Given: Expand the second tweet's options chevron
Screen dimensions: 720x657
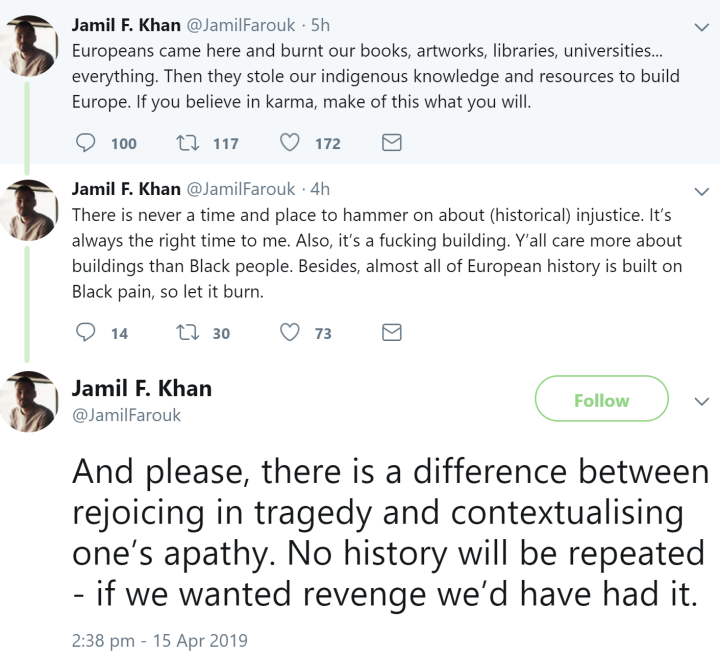Looking at the screenshot, I should tap(701, 190).
